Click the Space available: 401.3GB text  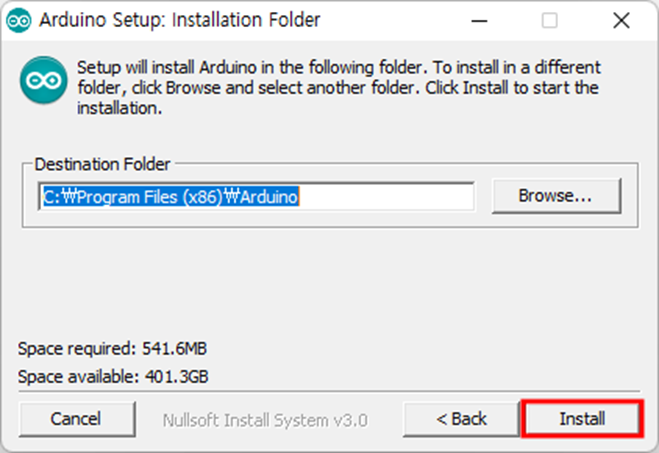[x=113, y=377]
